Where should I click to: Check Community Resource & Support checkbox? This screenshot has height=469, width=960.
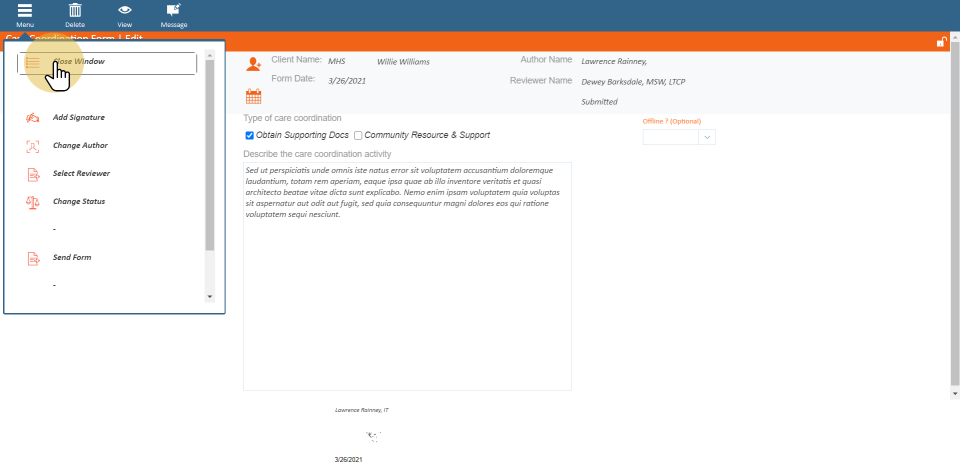coord(358,135)
